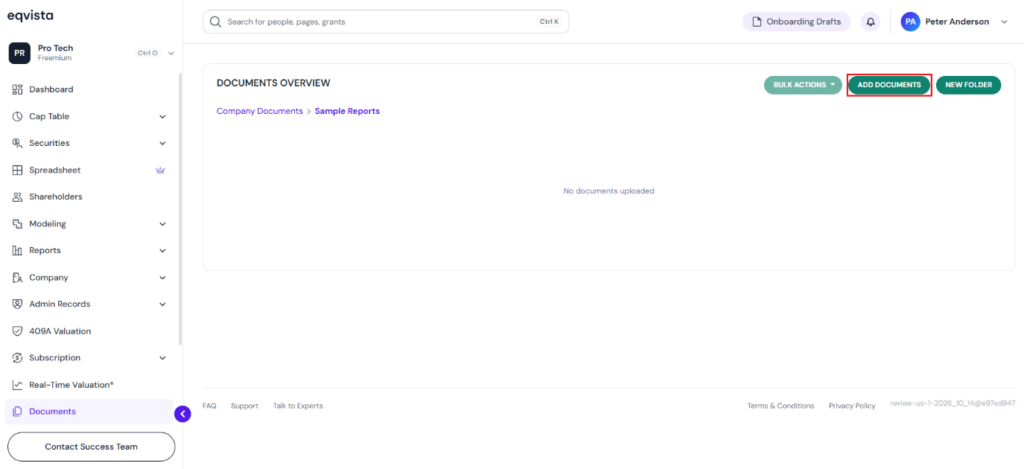Screen dimensions: 1024x469
Task: Open the Bulk Actions dropdown
Action: coord(803,85)
